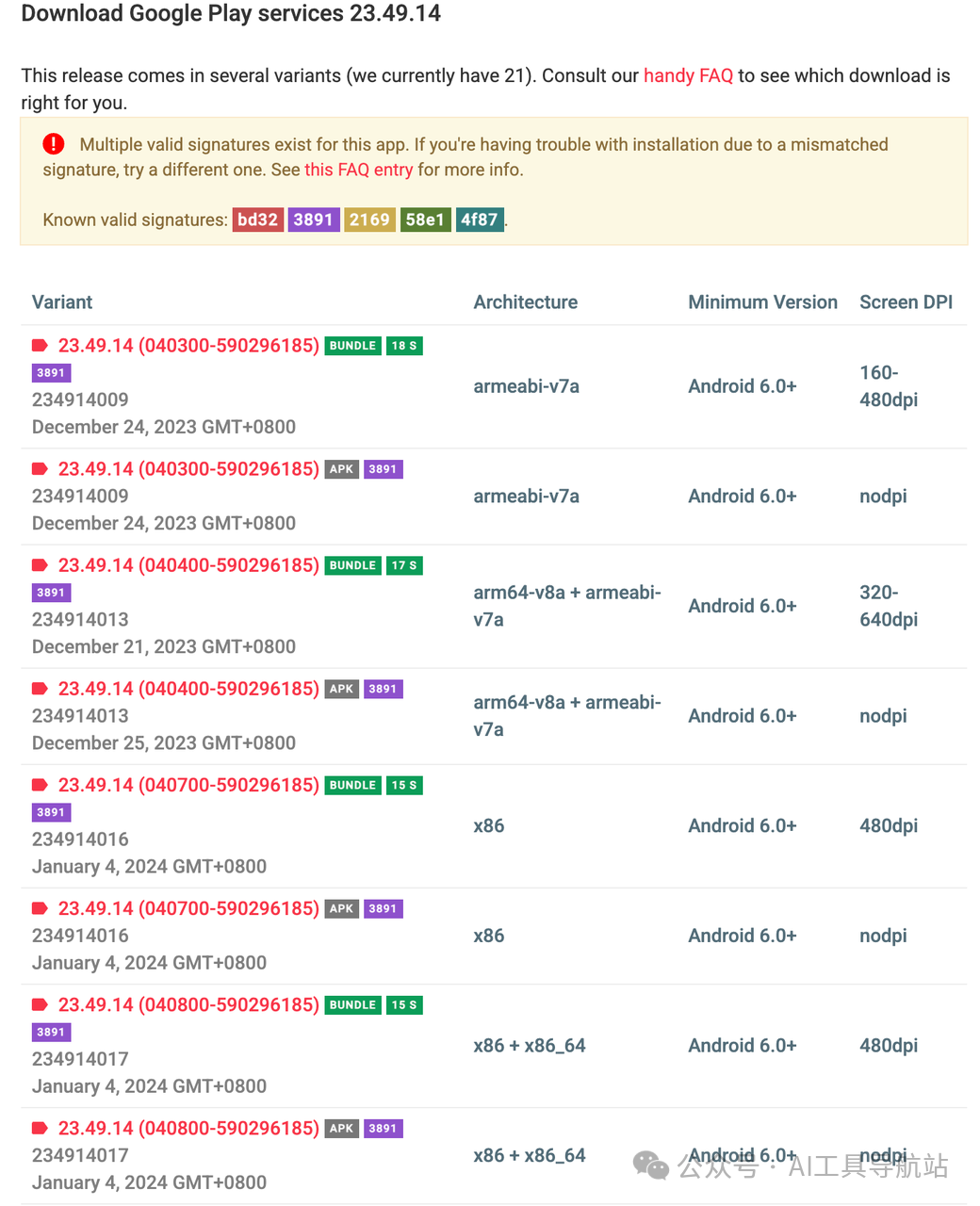This screenshot has width=980, height=1206.
Task: Open the 'this FAQ entry' link
Action: [358, 170]
